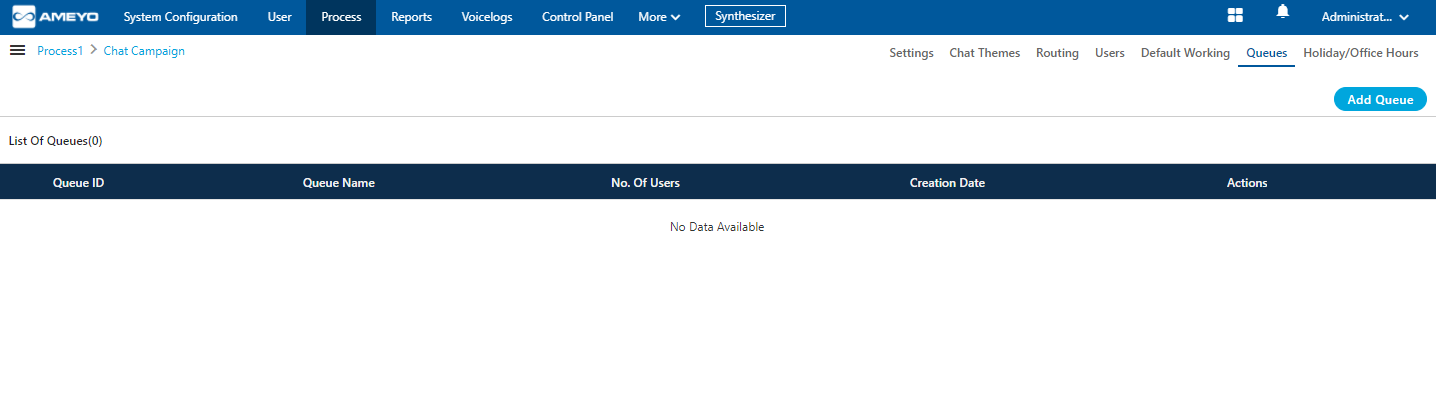
Task: Select the Process menu
Action: tap(341, 17)
